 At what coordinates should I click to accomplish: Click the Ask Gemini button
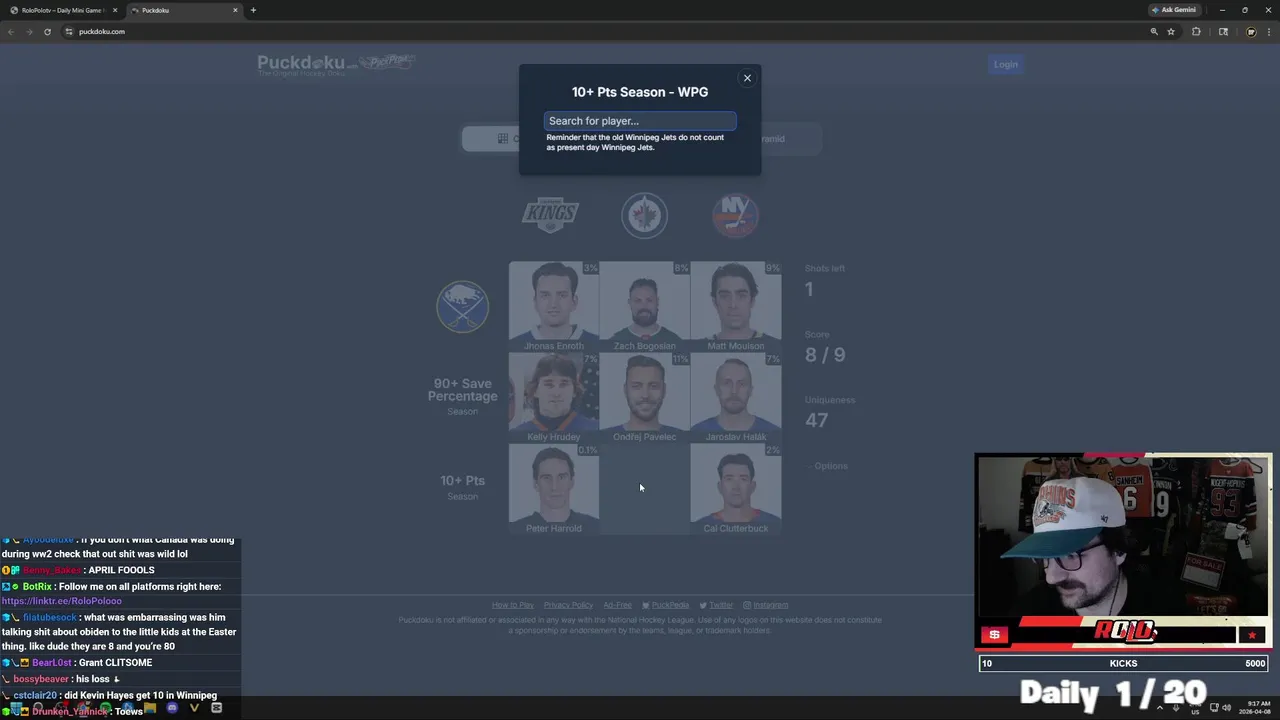click(1174, 10)
